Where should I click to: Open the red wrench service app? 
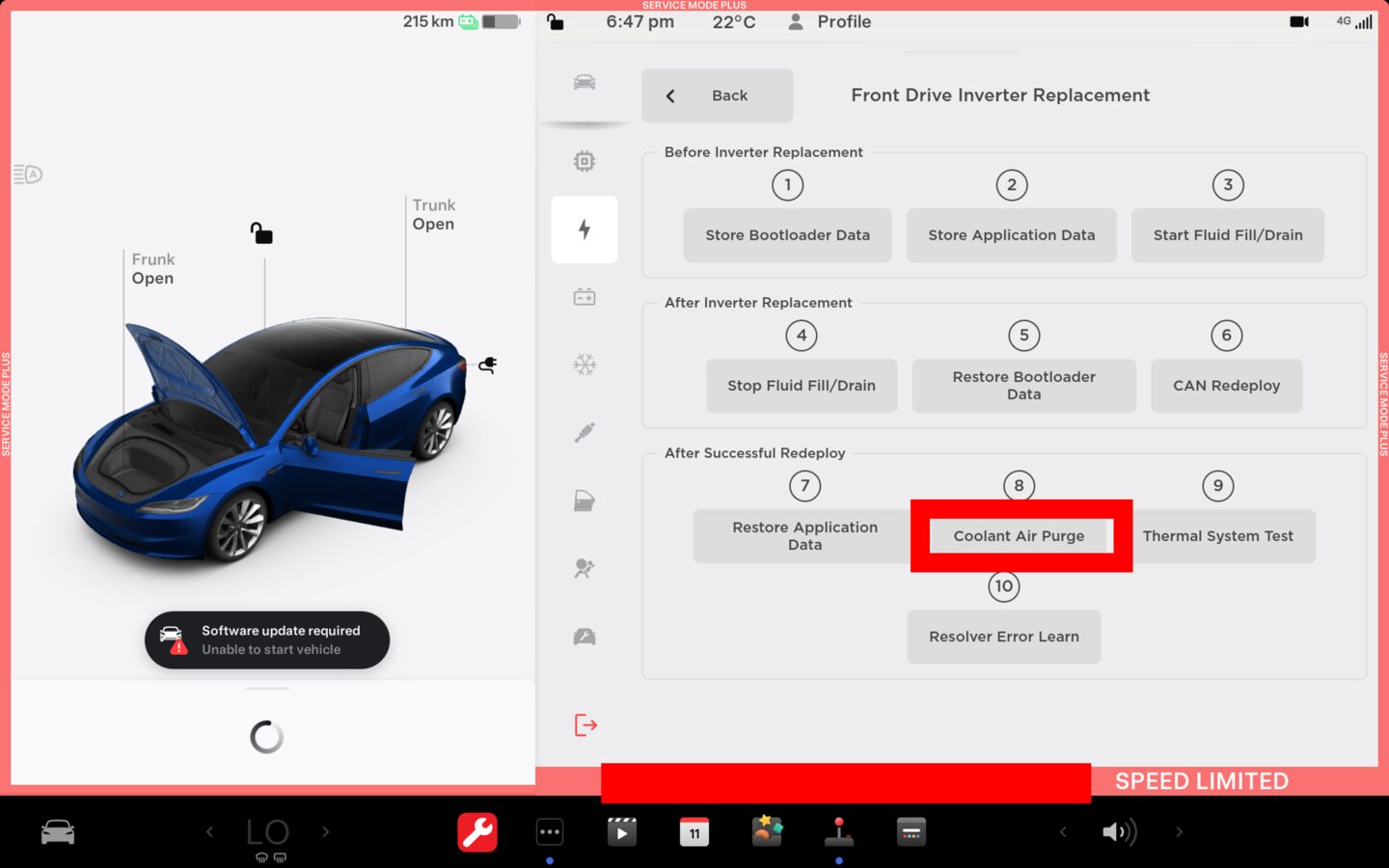(477, 832)
